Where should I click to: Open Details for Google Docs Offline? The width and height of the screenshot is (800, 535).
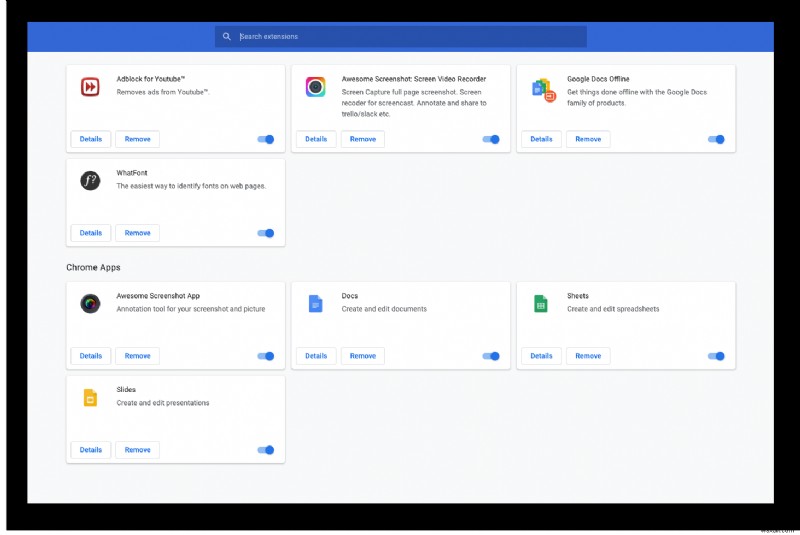(x=541, y=139)
